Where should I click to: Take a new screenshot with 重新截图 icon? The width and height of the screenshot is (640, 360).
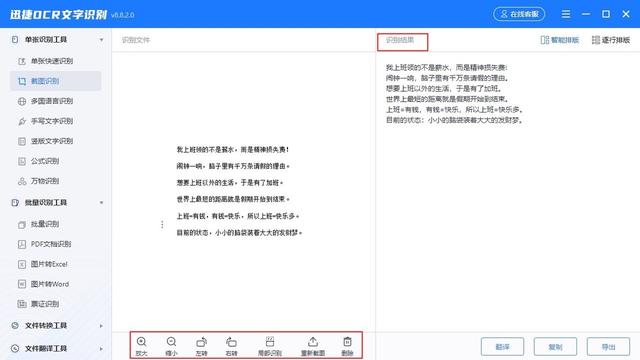click(x=313, y=346)
